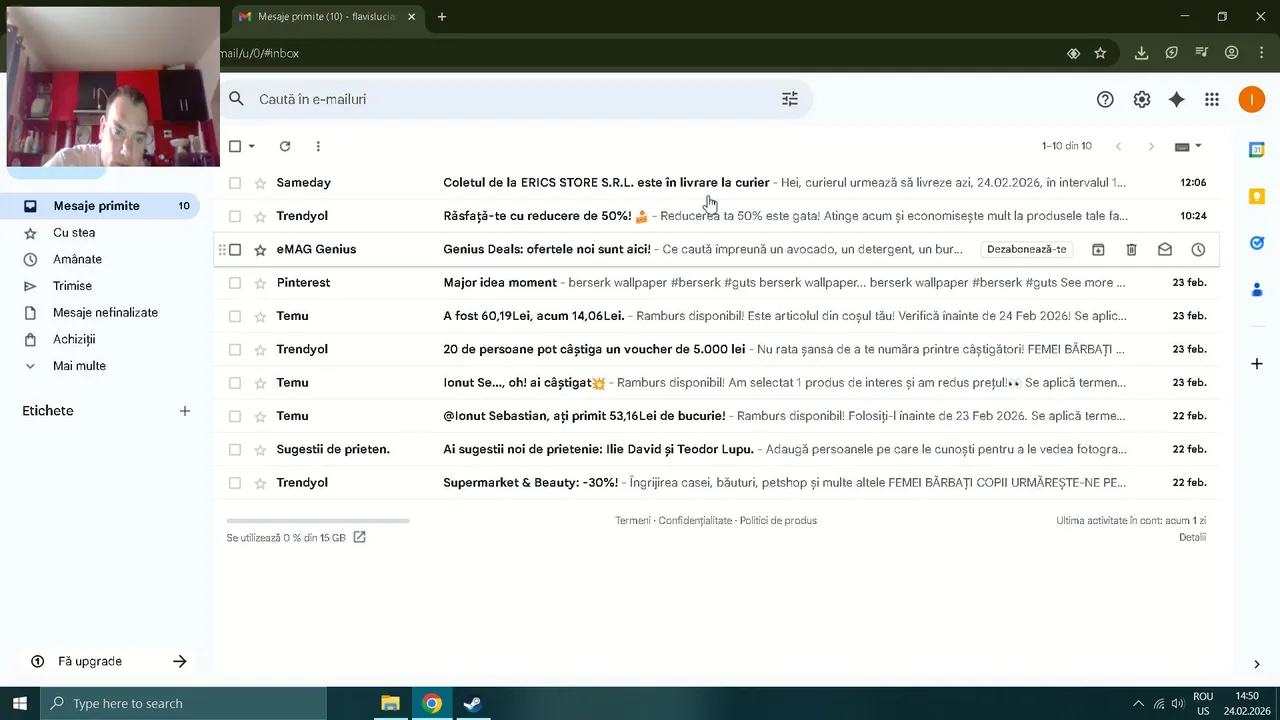Expand select-all dropdown arrow
The image size is (1280, 720).
[252, 146]
